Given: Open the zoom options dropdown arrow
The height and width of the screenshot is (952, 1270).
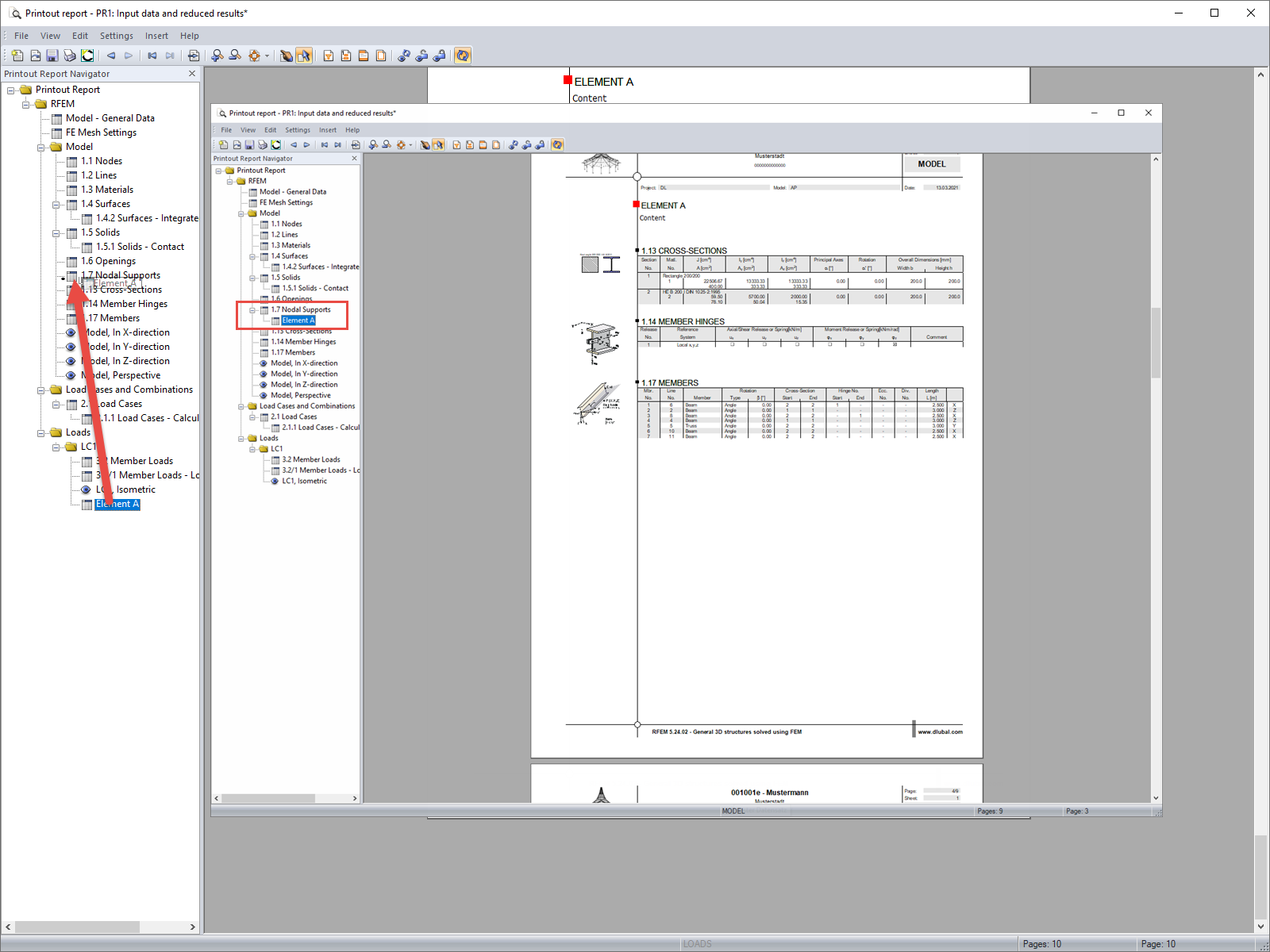Looking at the screenshot, I should (x=267, y=56).
